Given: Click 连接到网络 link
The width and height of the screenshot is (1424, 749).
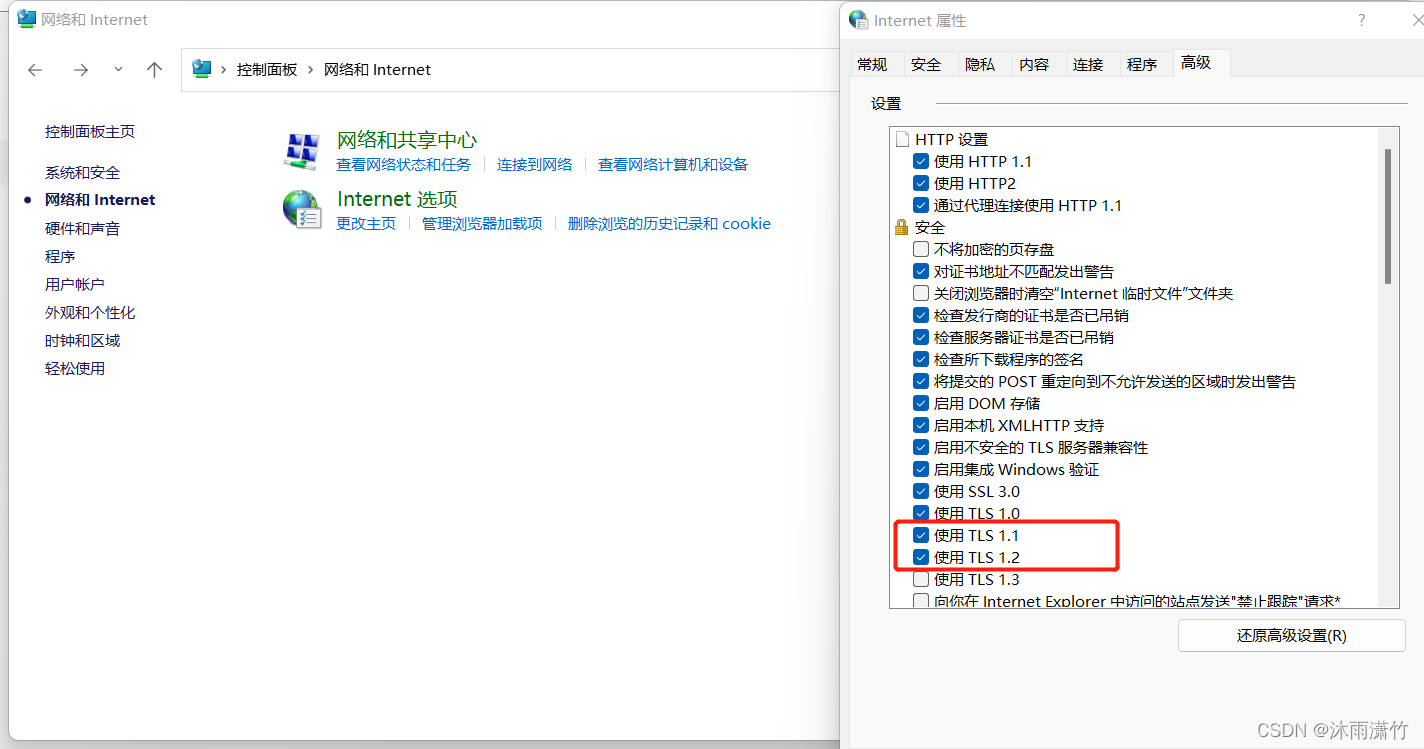Looking at the screenshot, I should tap(535, 164).
